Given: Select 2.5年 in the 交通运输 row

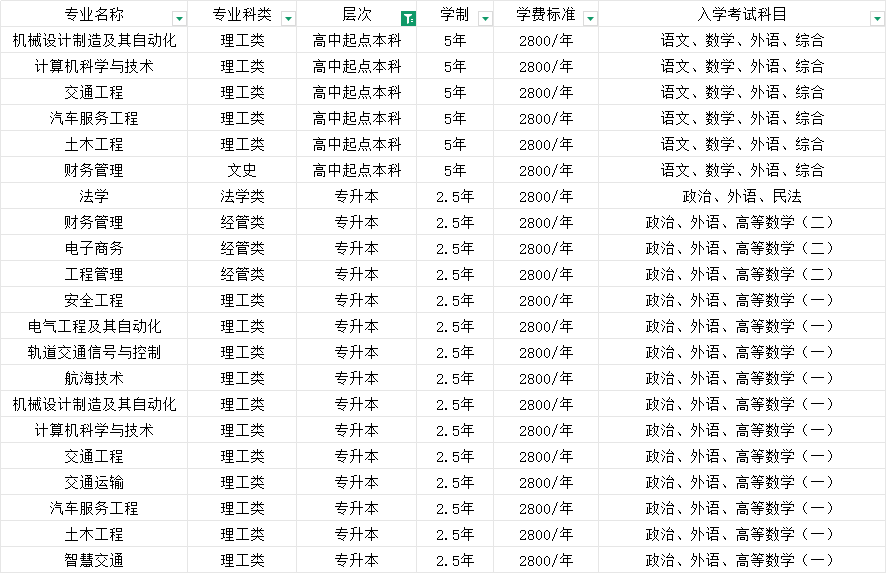Looking at the screenshot, I should click(x=455, y=482).
